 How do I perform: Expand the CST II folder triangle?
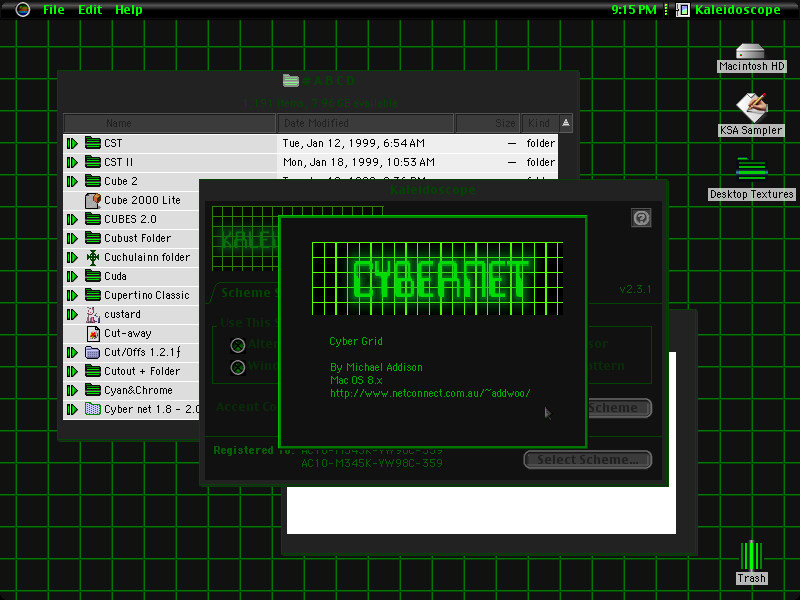tap(72, 162)
